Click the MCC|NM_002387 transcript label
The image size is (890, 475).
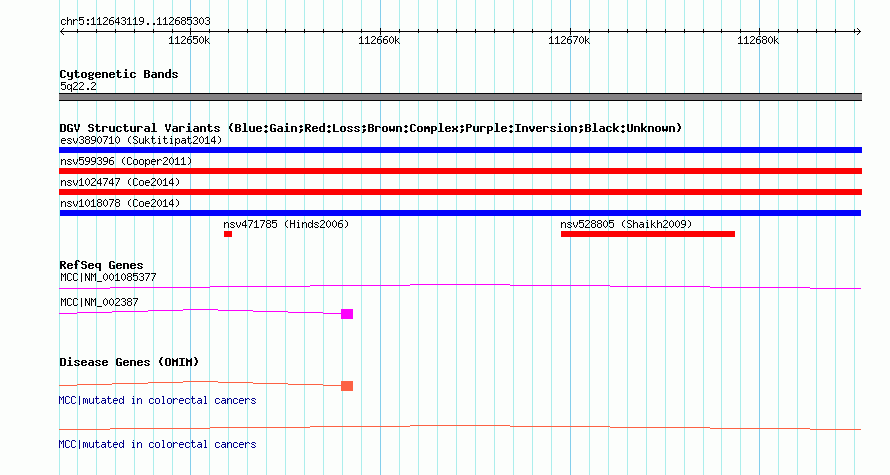click(x=99, y=302)
